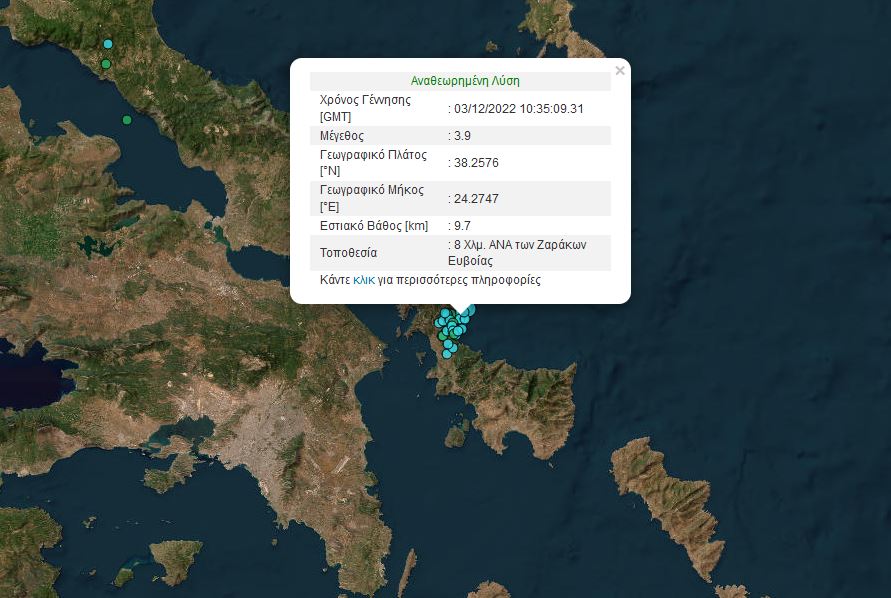Click the Τοποθεσία row label
This screenshot has width=891, height=598.
click(349, 252)
